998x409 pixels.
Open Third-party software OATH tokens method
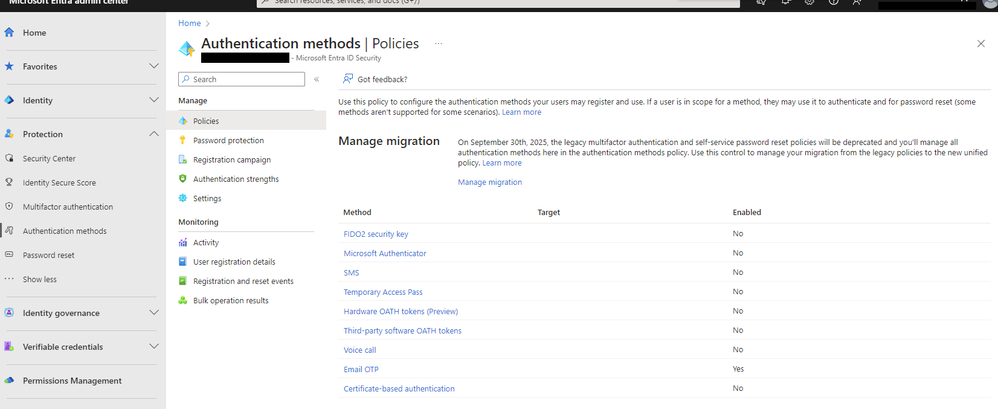coord(403,331)
